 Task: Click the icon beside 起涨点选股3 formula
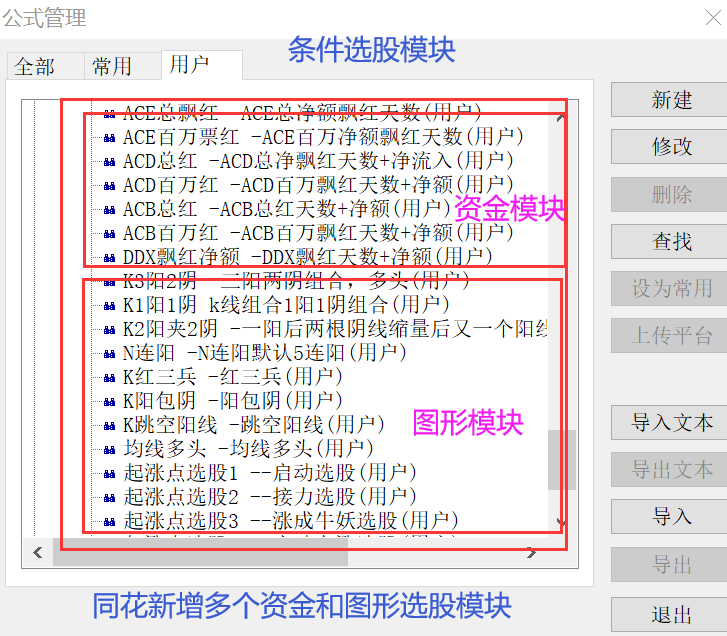point(109,522)
